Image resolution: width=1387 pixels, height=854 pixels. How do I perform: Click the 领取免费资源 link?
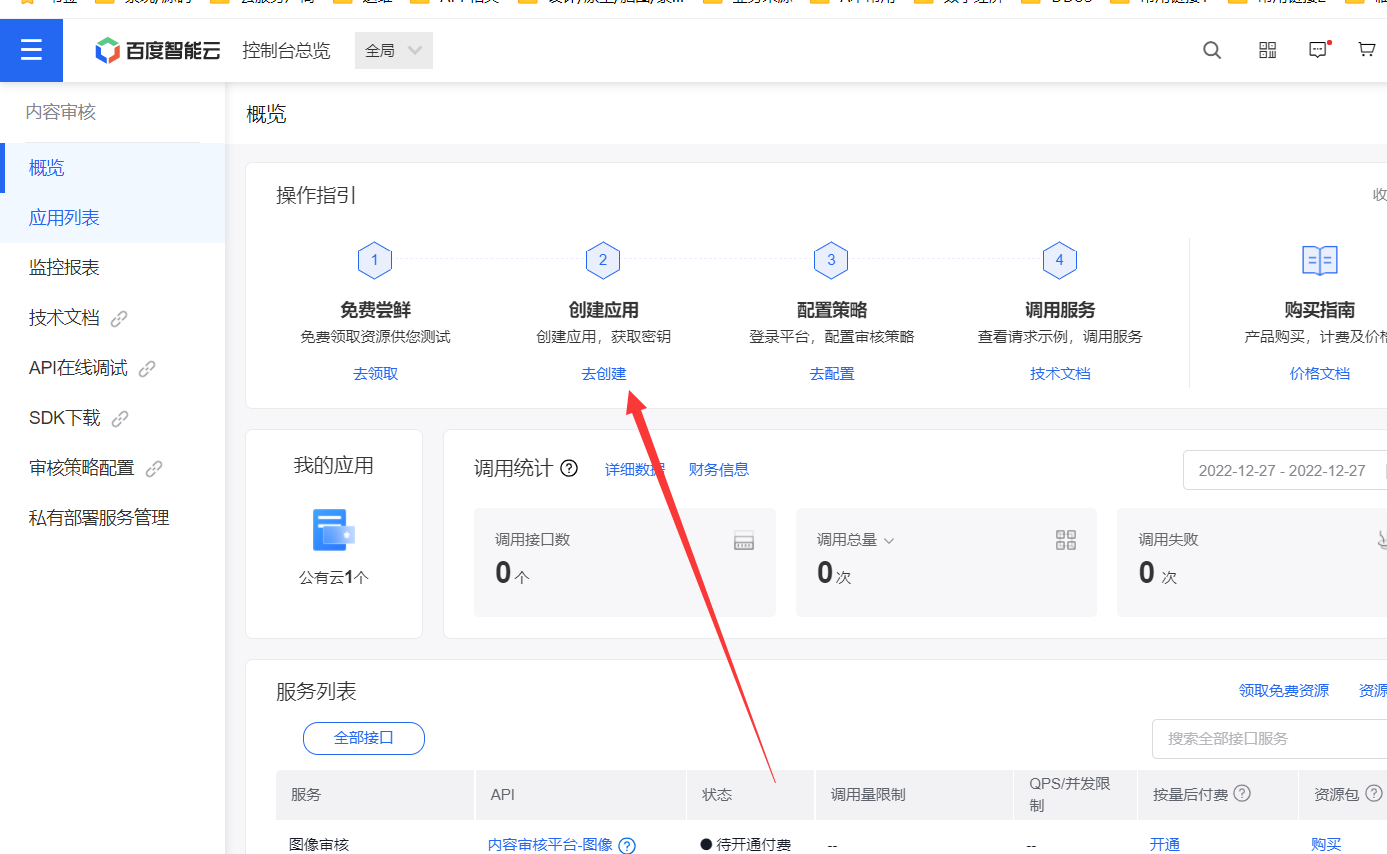[x=1284, y=691]
